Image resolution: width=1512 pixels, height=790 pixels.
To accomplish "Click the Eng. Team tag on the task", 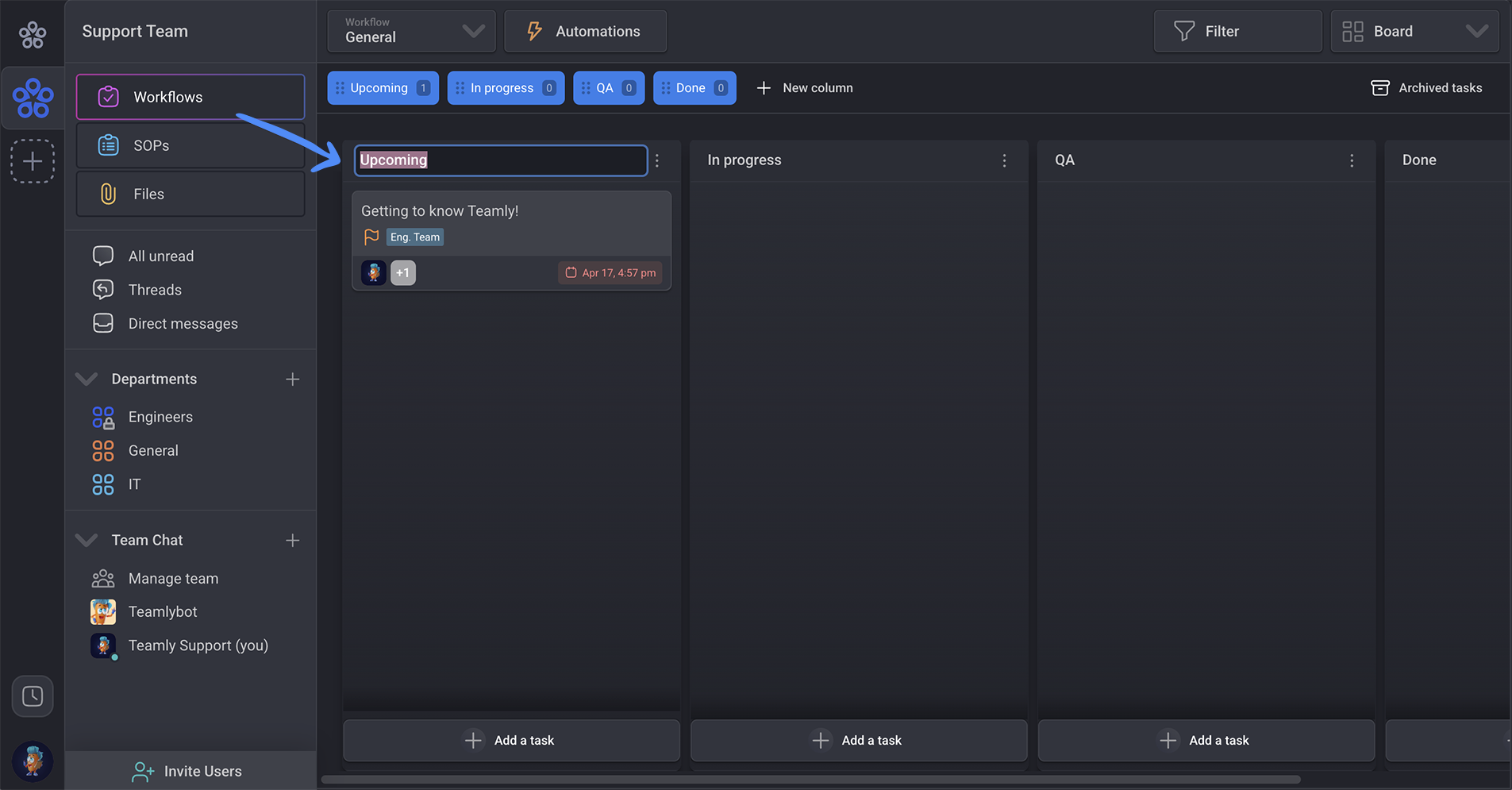I will point(415,237).
